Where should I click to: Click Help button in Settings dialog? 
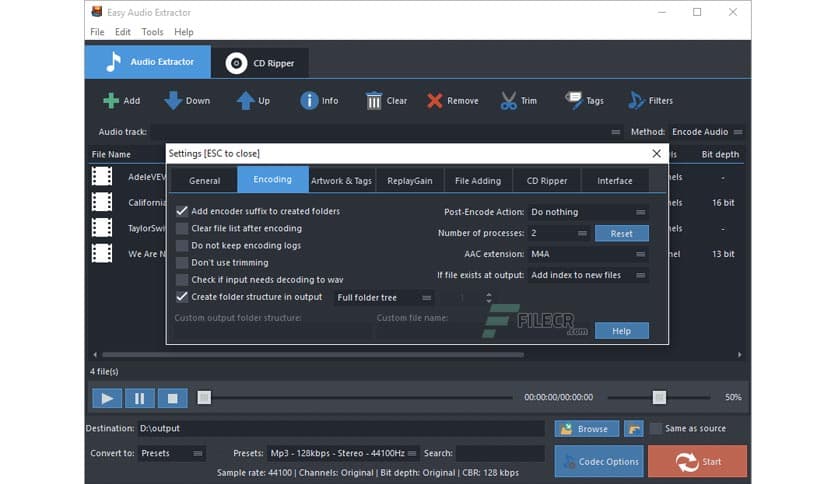[622, 331]
